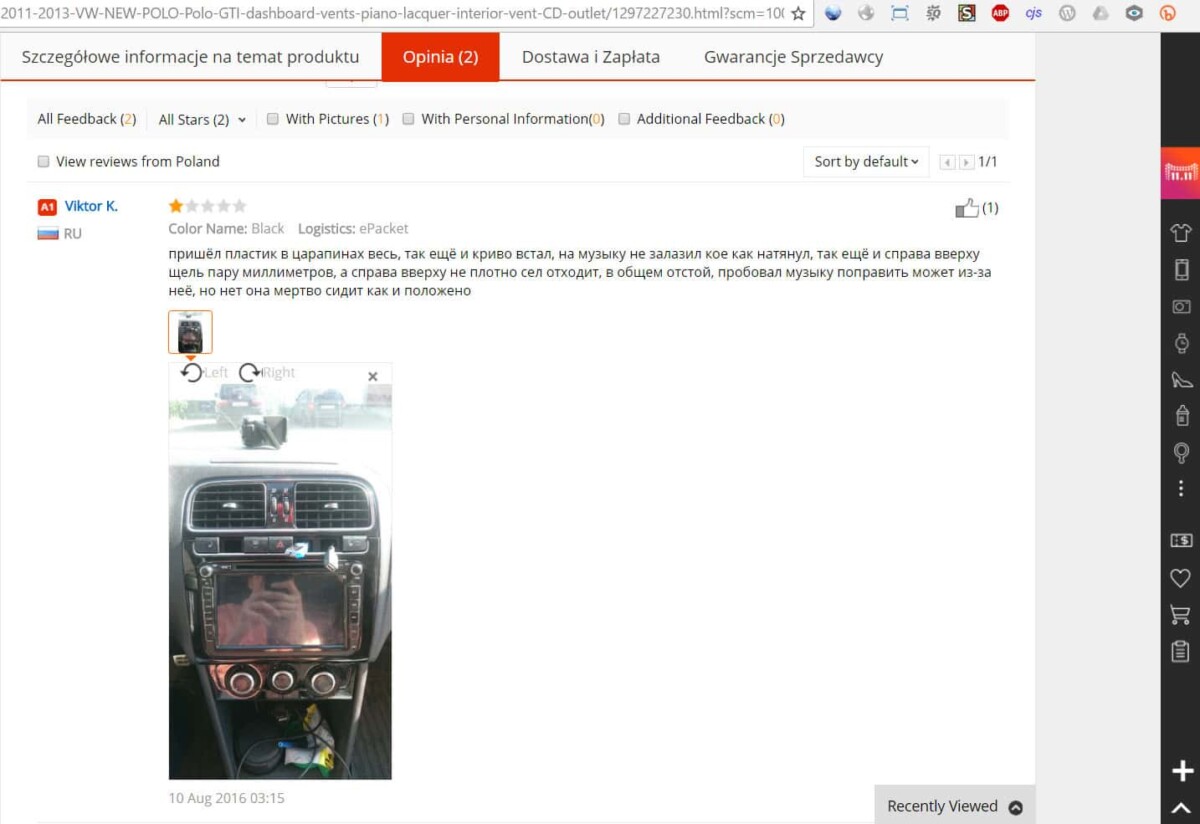Screen dimensions: 1200x824
Task: Open the 11.11 sale banner in sidebar
Action: coord(1181,172)
